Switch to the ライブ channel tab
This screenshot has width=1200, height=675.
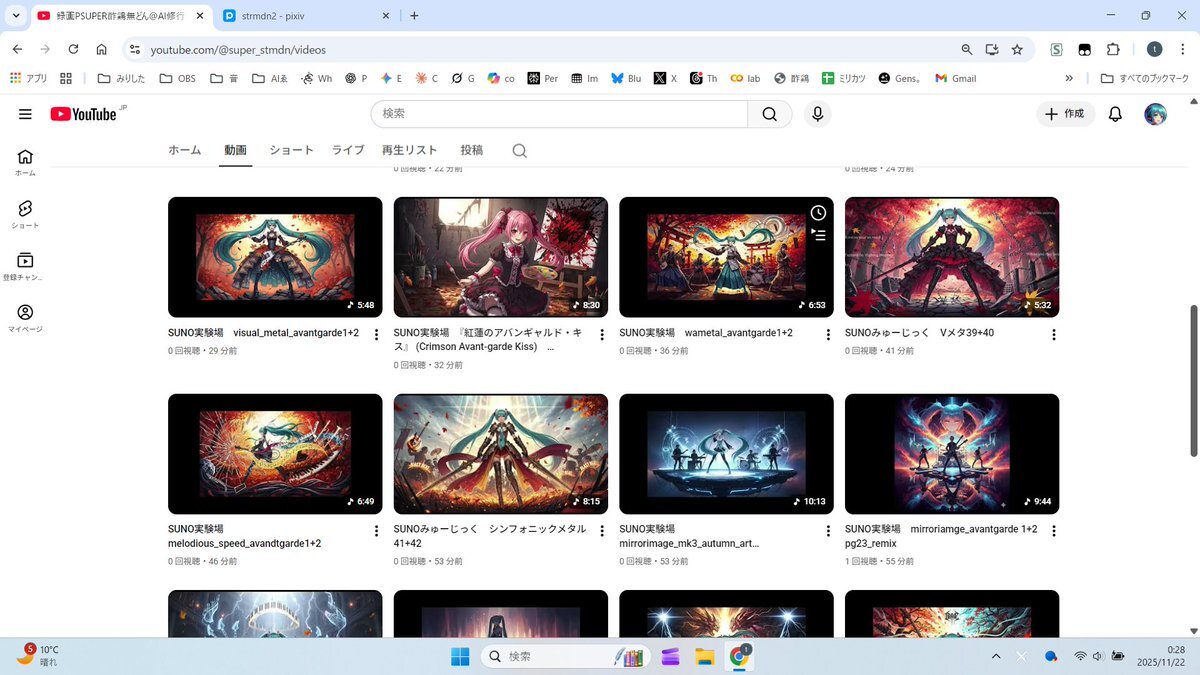coord(348,150)
